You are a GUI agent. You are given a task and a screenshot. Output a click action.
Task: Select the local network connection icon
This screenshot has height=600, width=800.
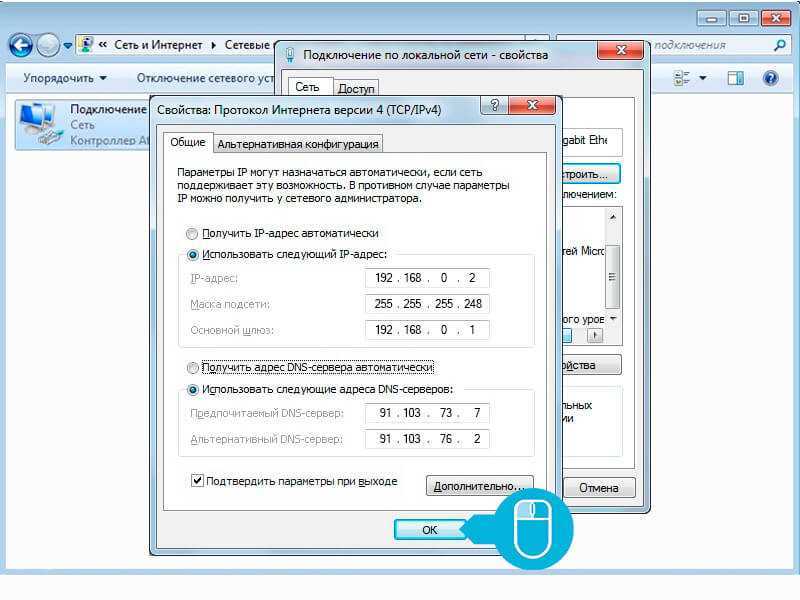[40, 123]
